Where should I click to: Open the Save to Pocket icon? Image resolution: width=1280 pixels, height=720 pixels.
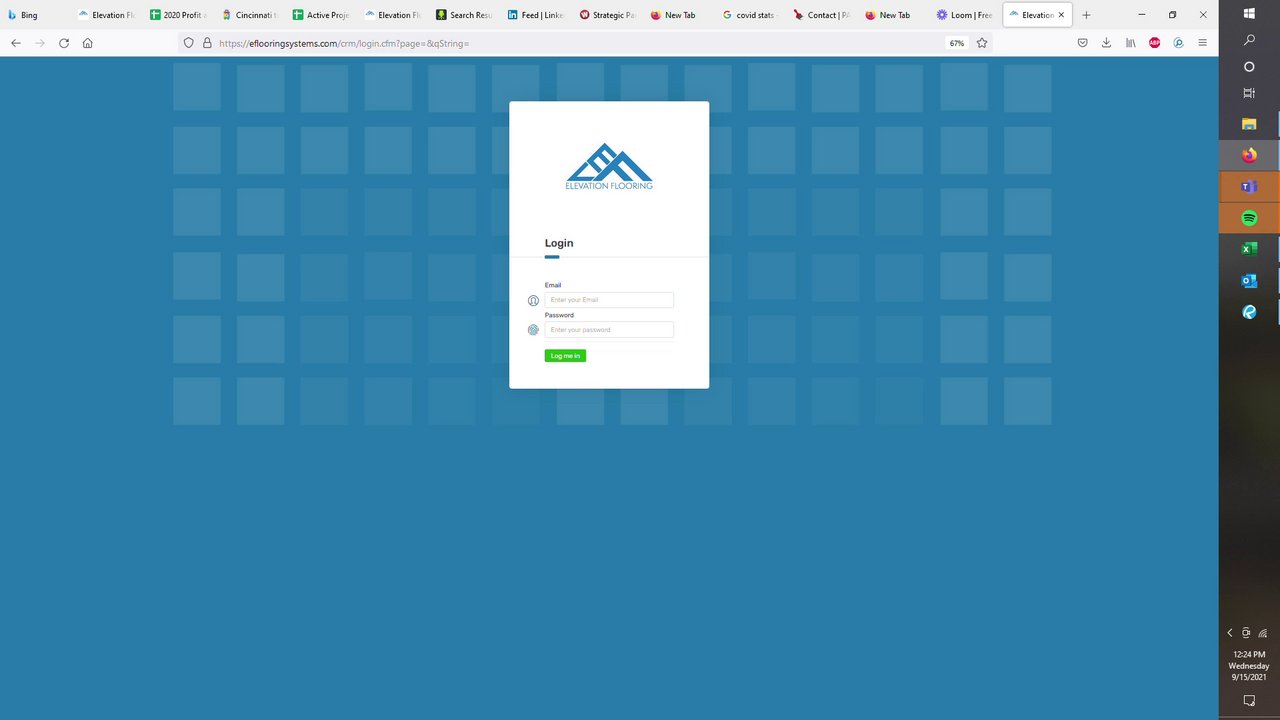[x=1082, y=43]
